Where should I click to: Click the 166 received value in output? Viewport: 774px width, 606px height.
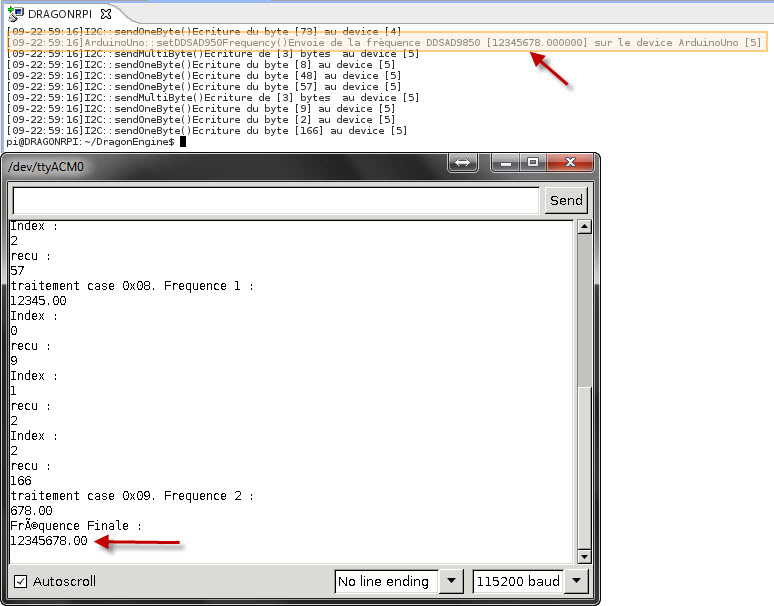[21, 481]
